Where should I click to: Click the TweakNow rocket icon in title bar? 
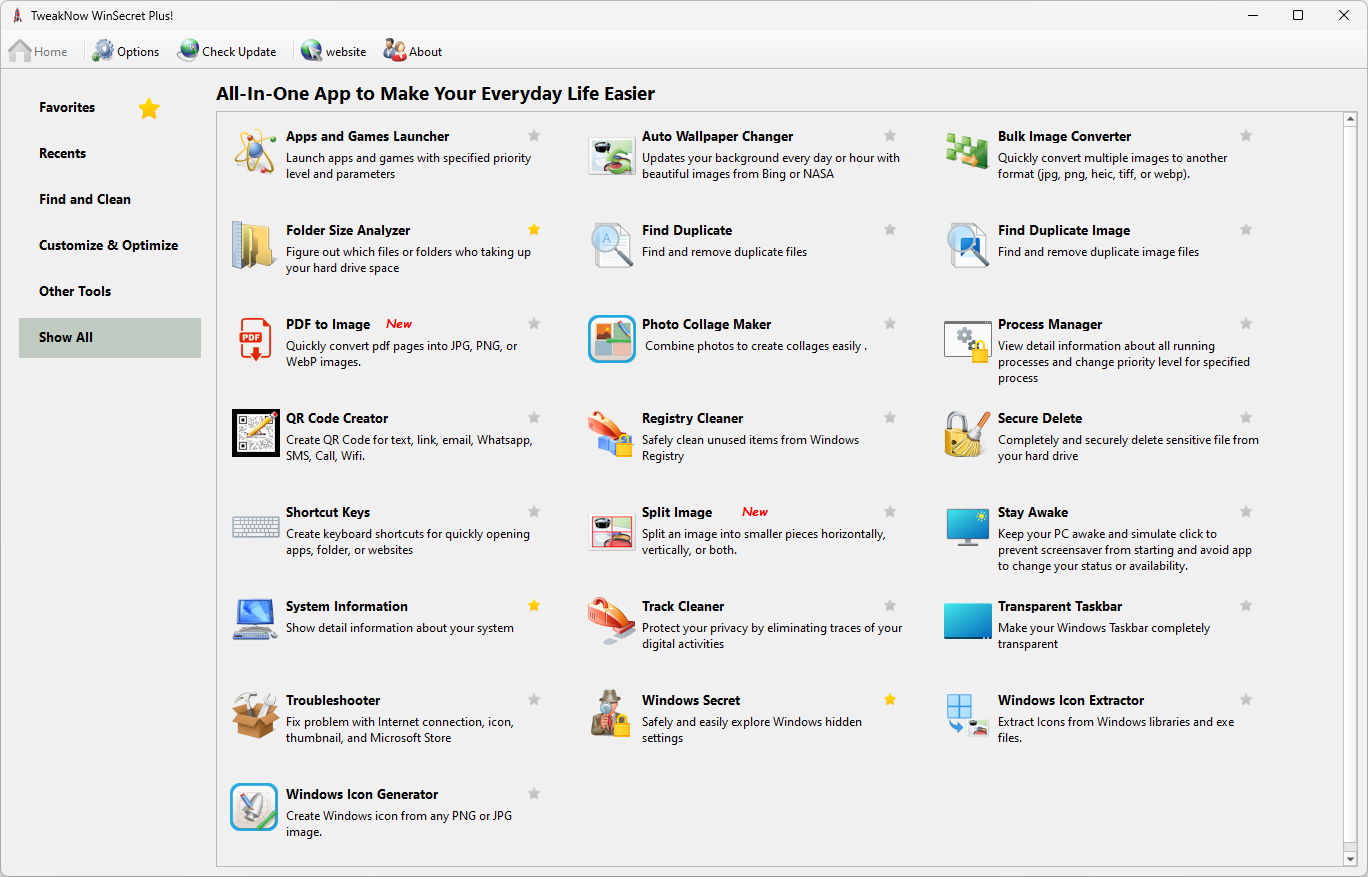click(17, 16)
